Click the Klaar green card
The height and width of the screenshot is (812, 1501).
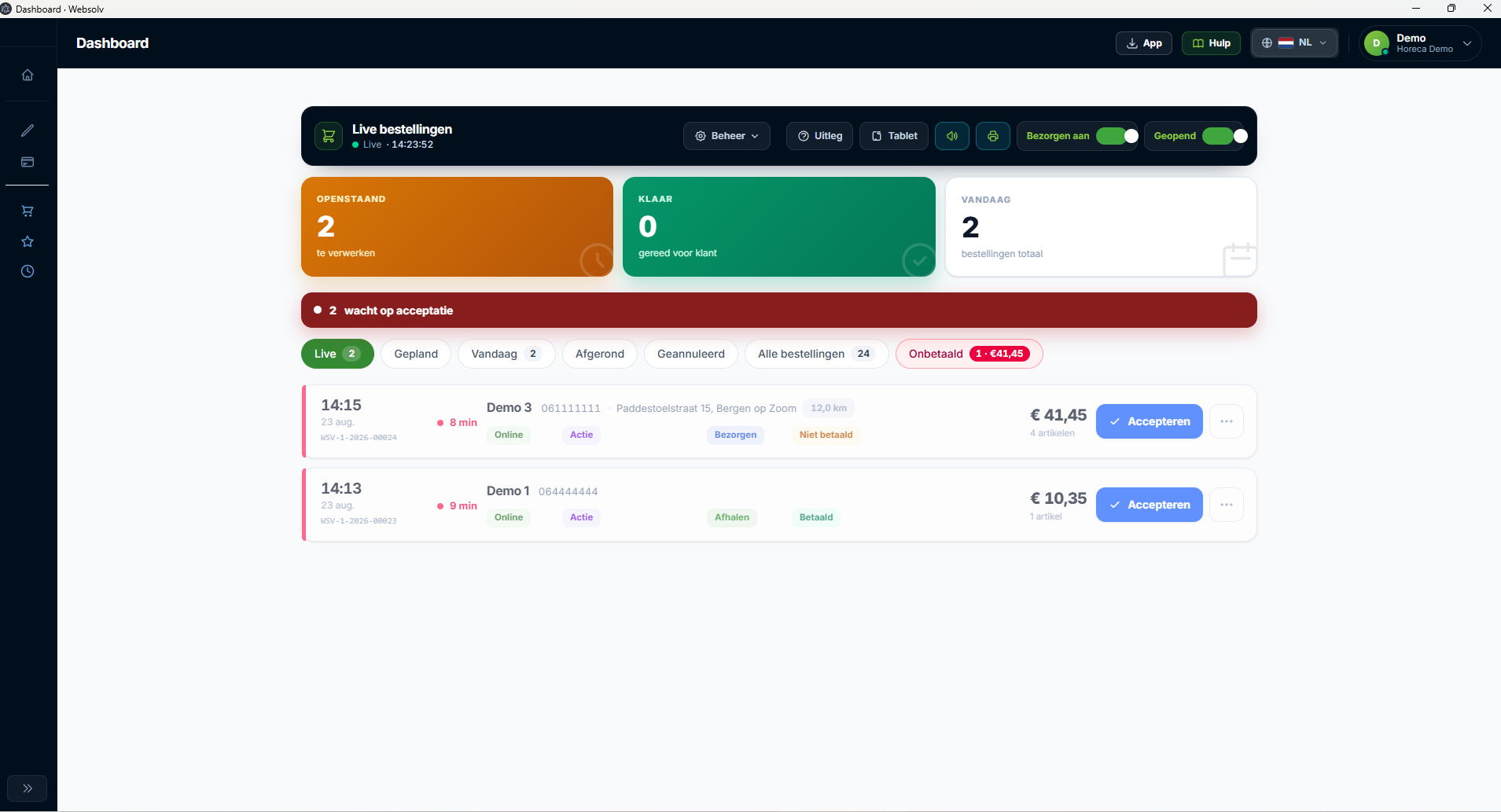point(779,226)
